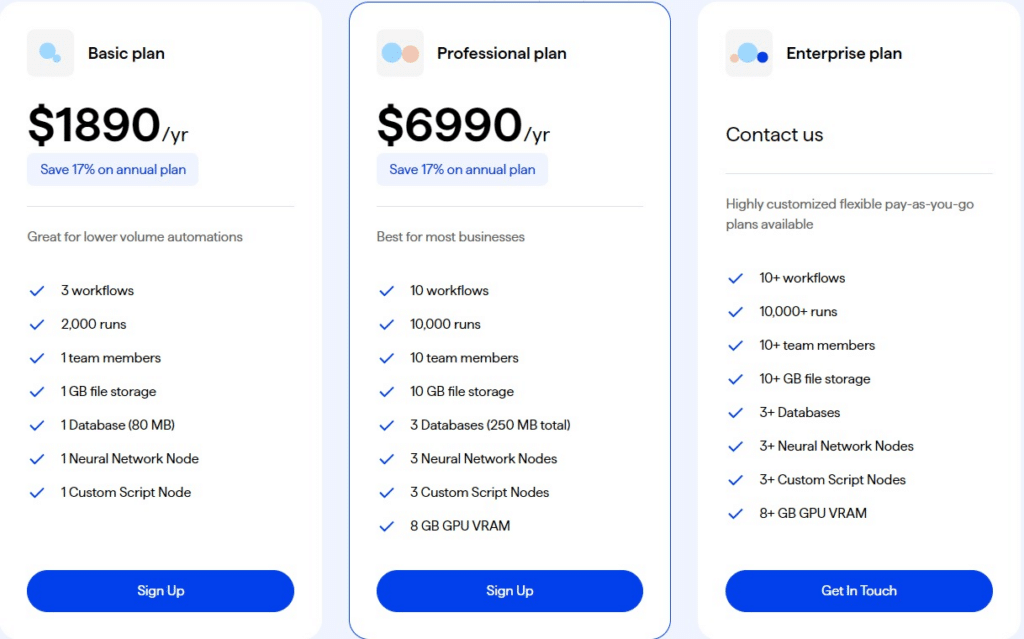Click the "Contact us" text
This screenshot has width=1024, height=639.
point(774,135)
